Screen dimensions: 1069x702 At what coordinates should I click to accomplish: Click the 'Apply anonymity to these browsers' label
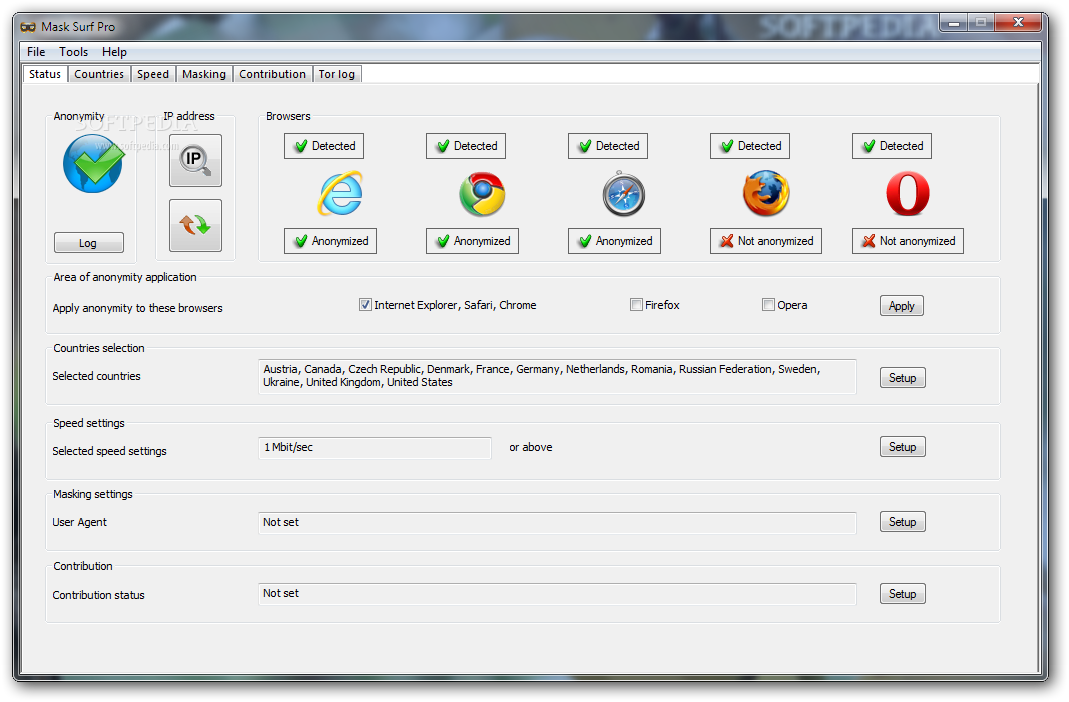(x=138, y=308)
